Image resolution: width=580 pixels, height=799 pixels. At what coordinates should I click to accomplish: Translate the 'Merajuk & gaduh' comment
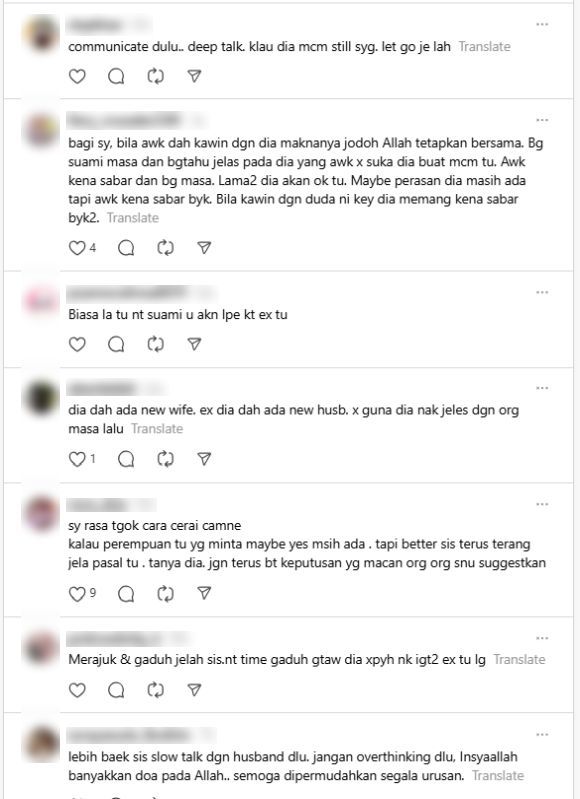pos(519,660)
